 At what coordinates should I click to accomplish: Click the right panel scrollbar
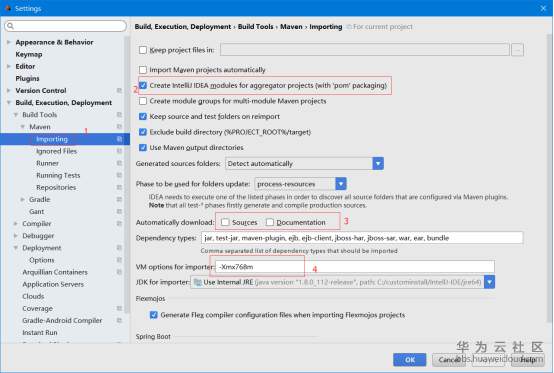coord(549,177)
